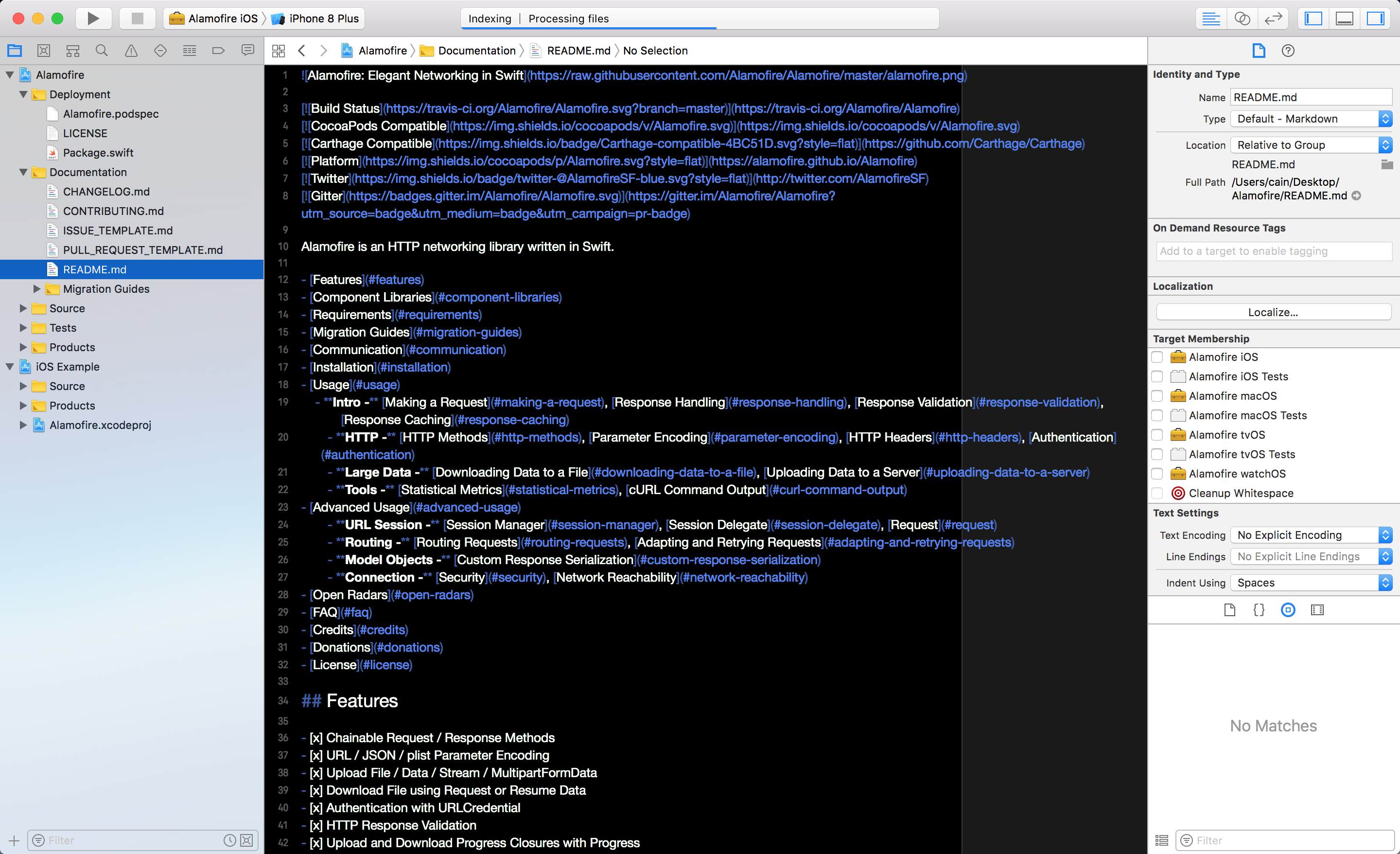Enable Alamofire iOS target membership
The width and height of the screenshot is (1400, 854).
[1157, 357]
